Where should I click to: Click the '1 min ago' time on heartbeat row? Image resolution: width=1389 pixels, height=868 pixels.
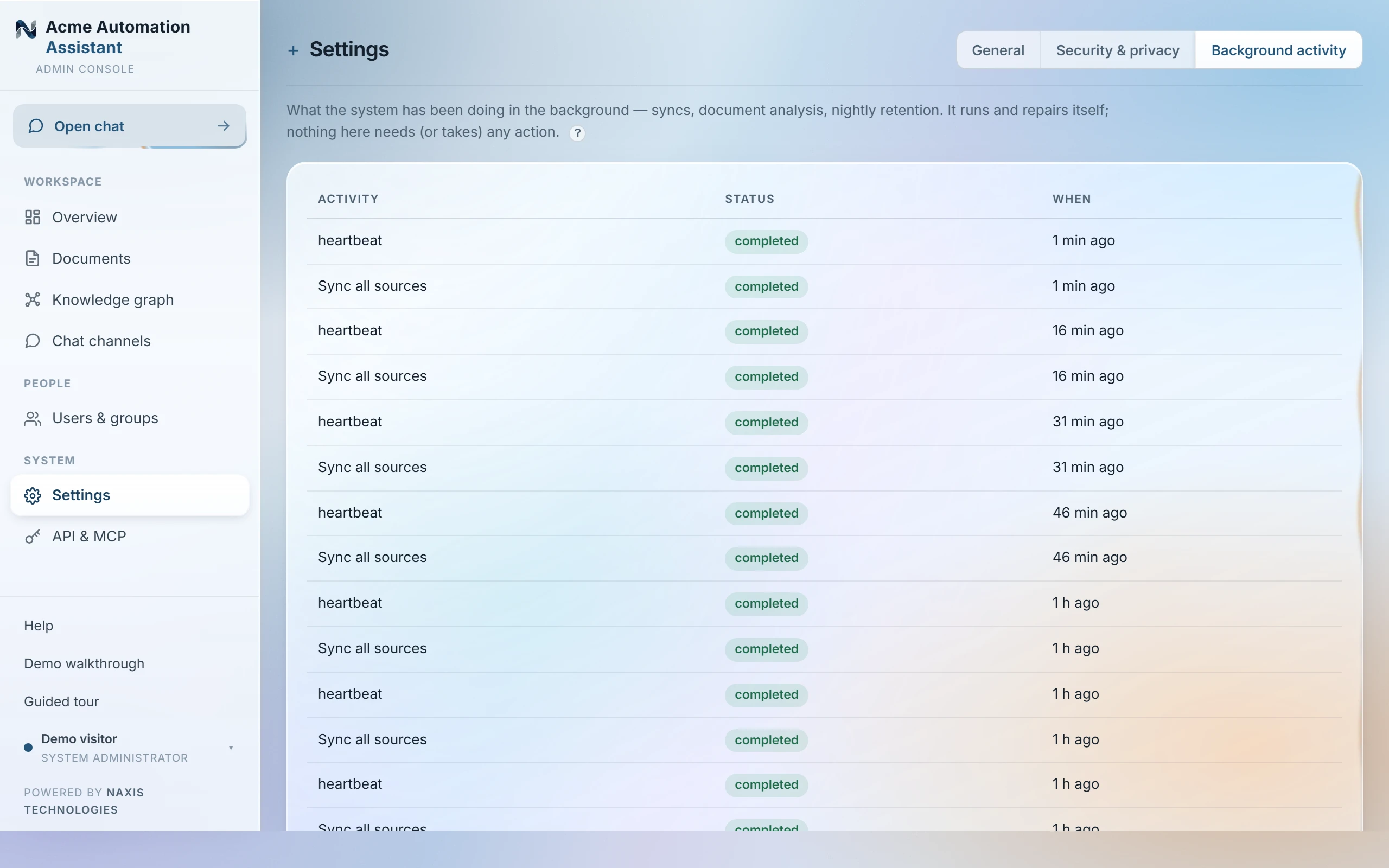click(x=1083, y=240)
